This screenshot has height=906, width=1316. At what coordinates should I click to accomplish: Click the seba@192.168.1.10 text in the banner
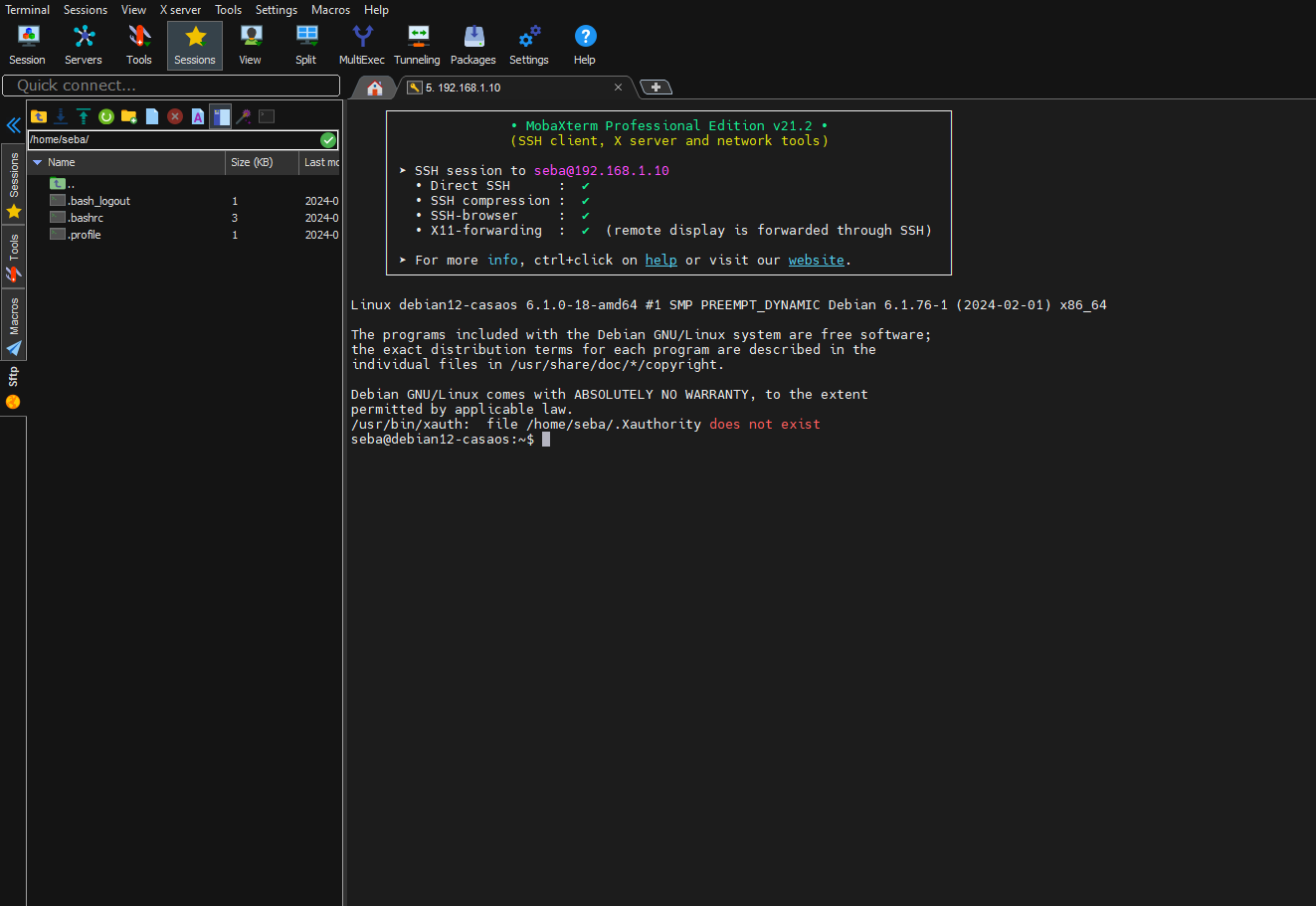click(601, 170)
